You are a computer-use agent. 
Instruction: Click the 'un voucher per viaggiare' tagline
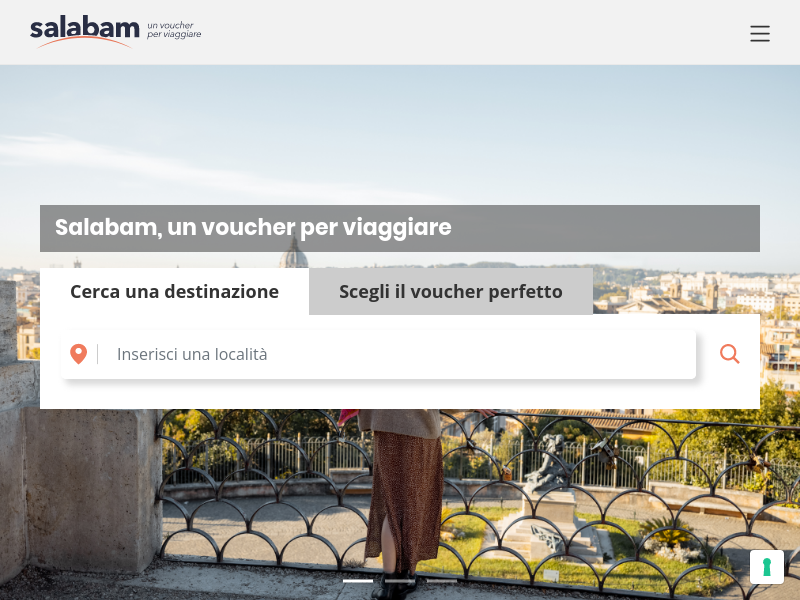(174, 30)
